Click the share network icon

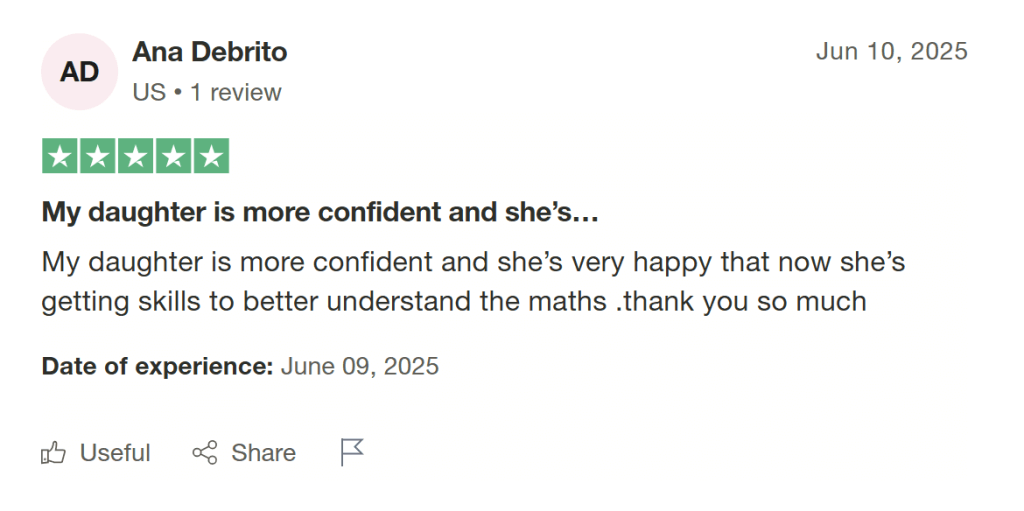[204, 453]
